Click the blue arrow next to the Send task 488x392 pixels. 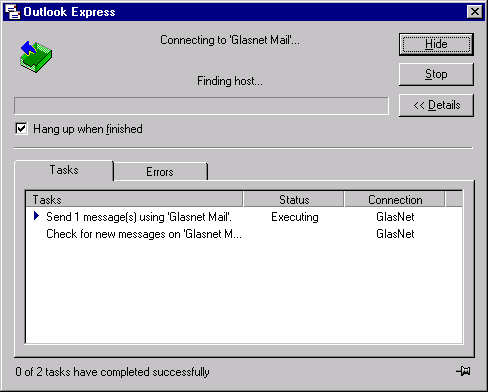(x=36, y=216)
